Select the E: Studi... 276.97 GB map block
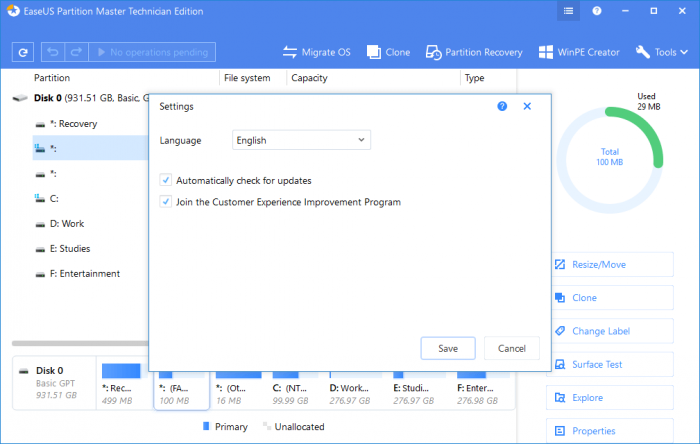This screenshot has width=700, height=444. [x=419, y=389]
